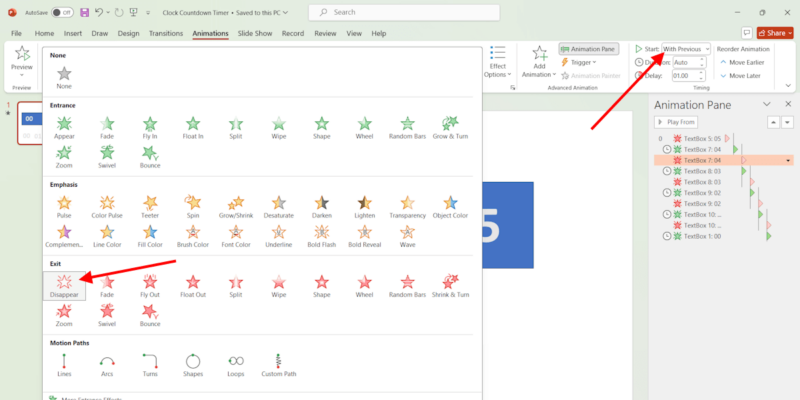Collapse the ribbon with the chevron
Screen dimensions: 800x400
click(788, 86)
